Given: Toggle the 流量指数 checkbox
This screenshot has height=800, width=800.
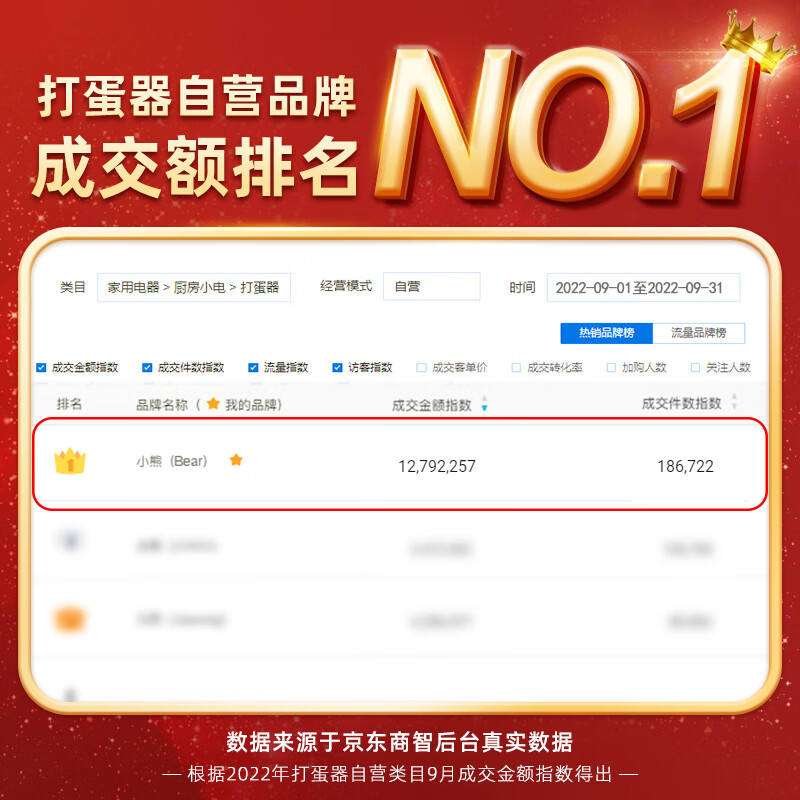Looking at the screenshot, I should pos(253,367).
